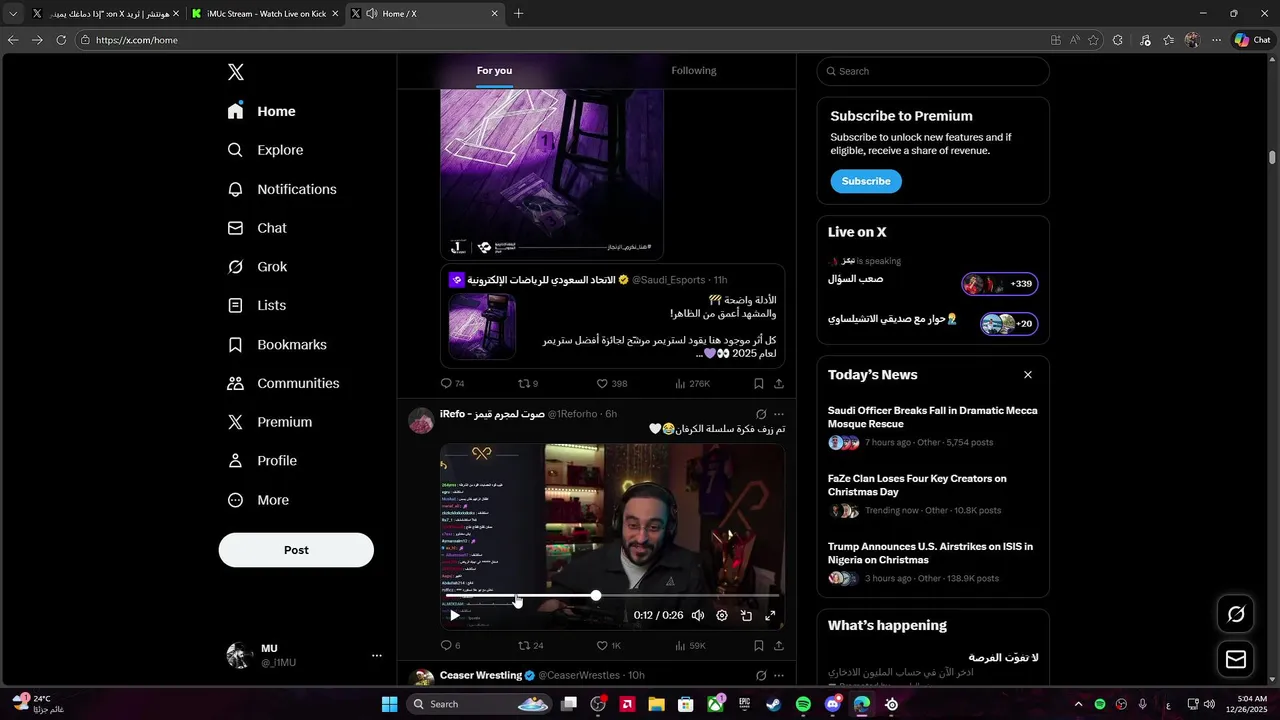Open Trump Announces U.S. Airstrikes news
Screen dimensions: 1280x720
(933, 562)
